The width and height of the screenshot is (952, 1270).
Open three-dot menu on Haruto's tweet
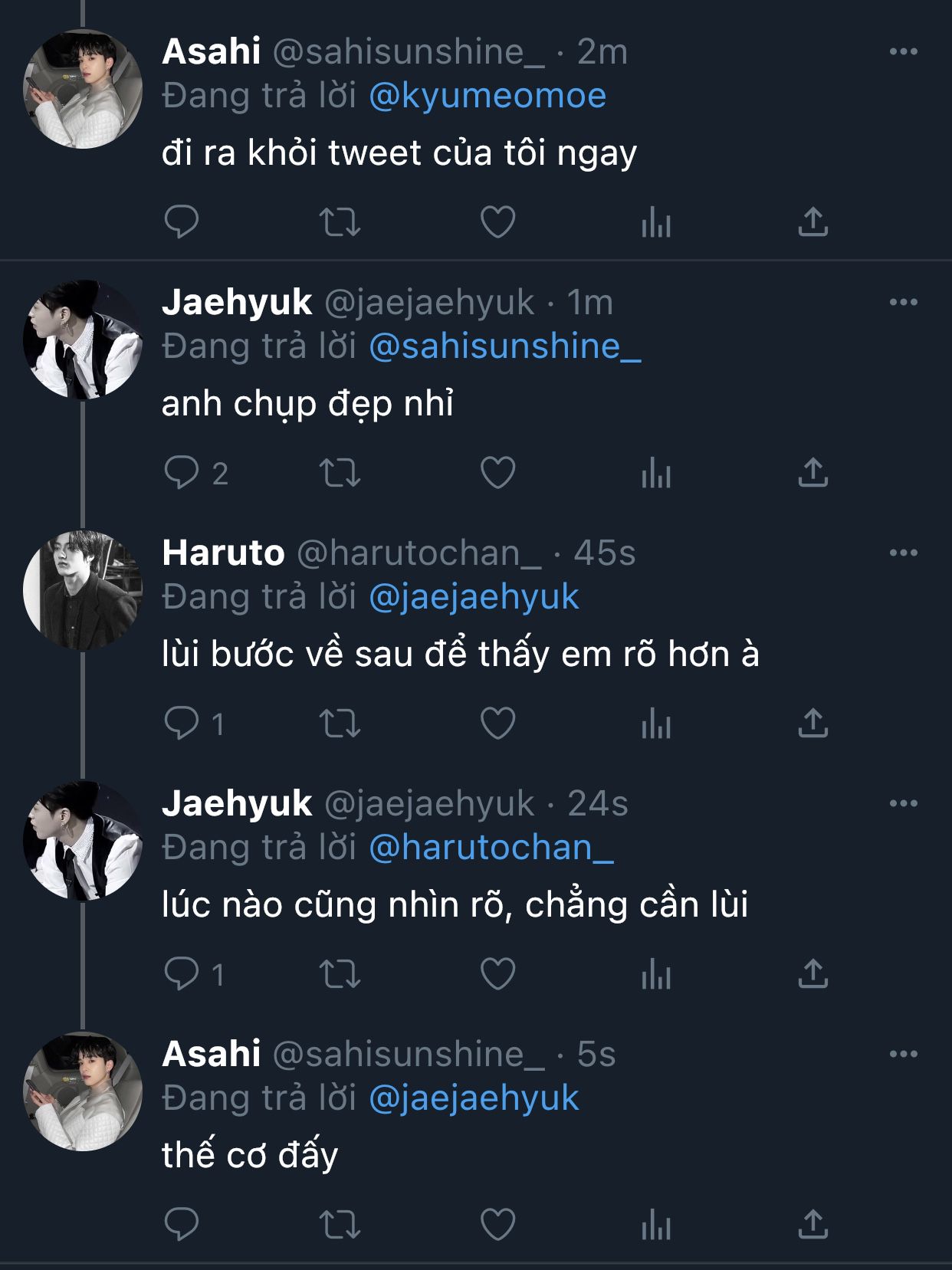click(903, 553)
